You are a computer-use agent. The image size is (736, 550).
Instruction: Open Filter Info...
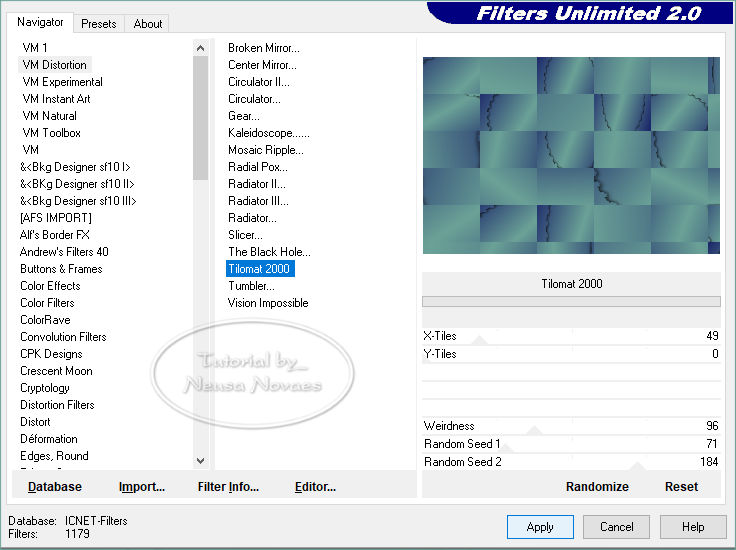coord(228,487)
